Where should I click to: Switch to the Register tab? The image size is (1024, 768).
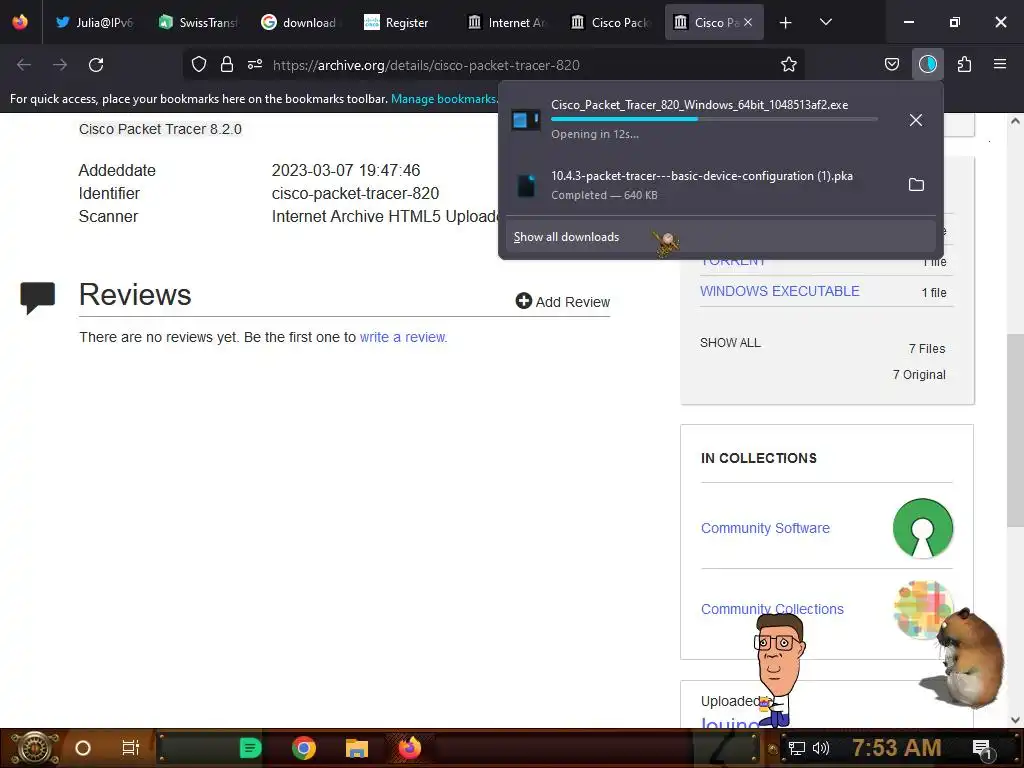403,22
